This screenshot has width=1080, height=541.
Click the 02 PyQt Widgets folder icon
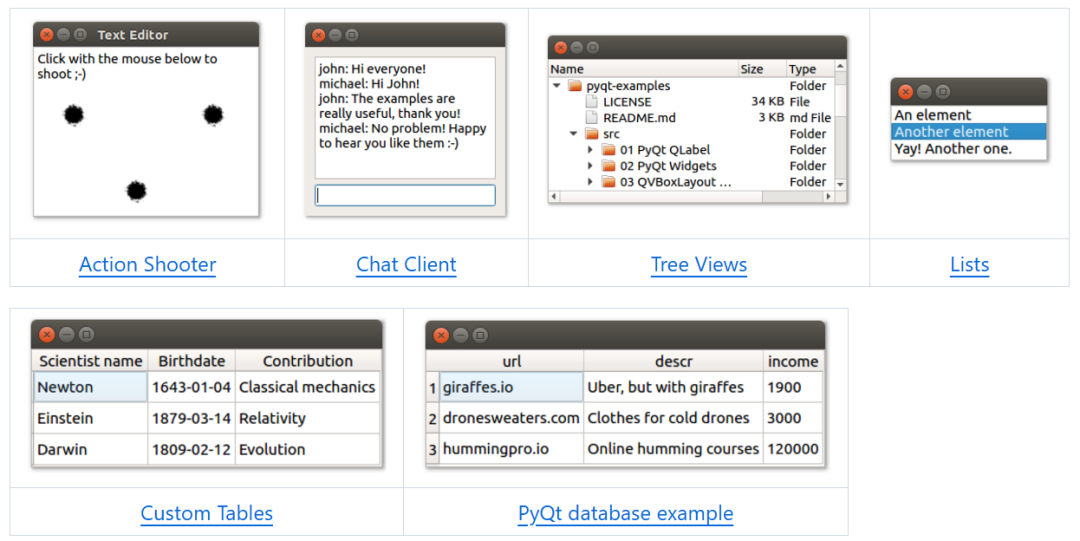click(x=608, y=166)
